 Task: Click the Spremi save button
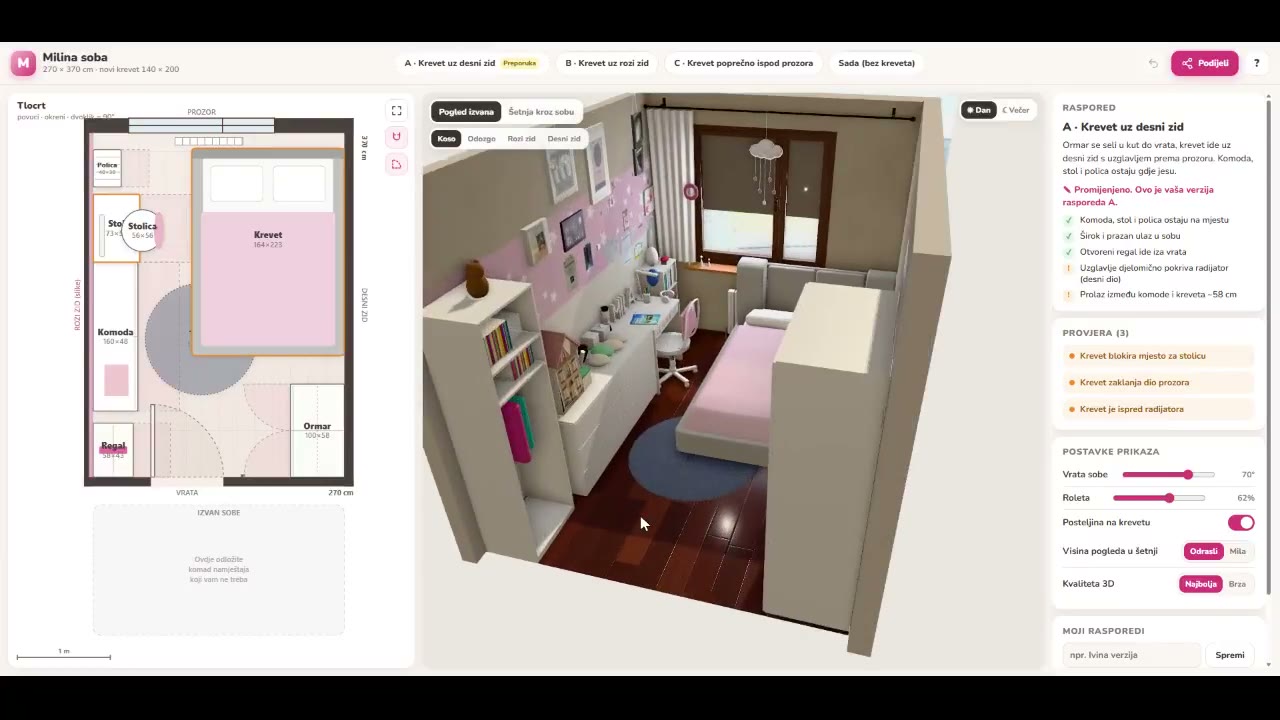point(1230,655)
